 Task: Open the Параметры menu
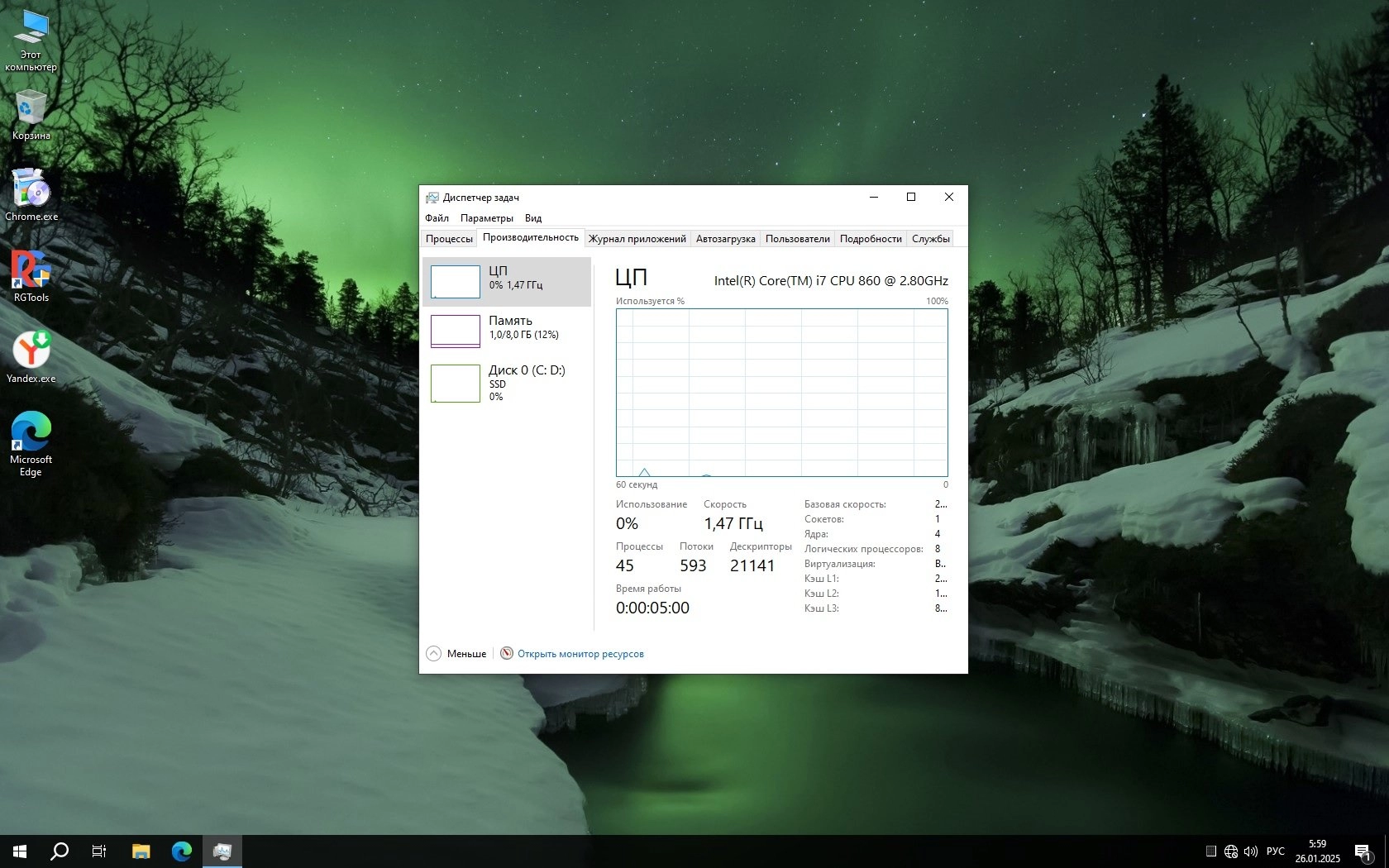tap(486, 218)
